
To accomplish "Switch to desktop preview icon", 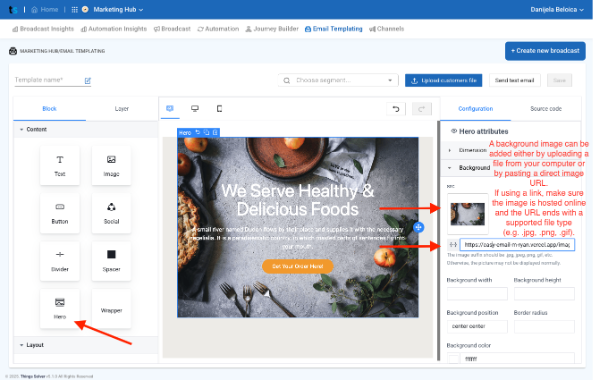I will click(x=195, y=109).
